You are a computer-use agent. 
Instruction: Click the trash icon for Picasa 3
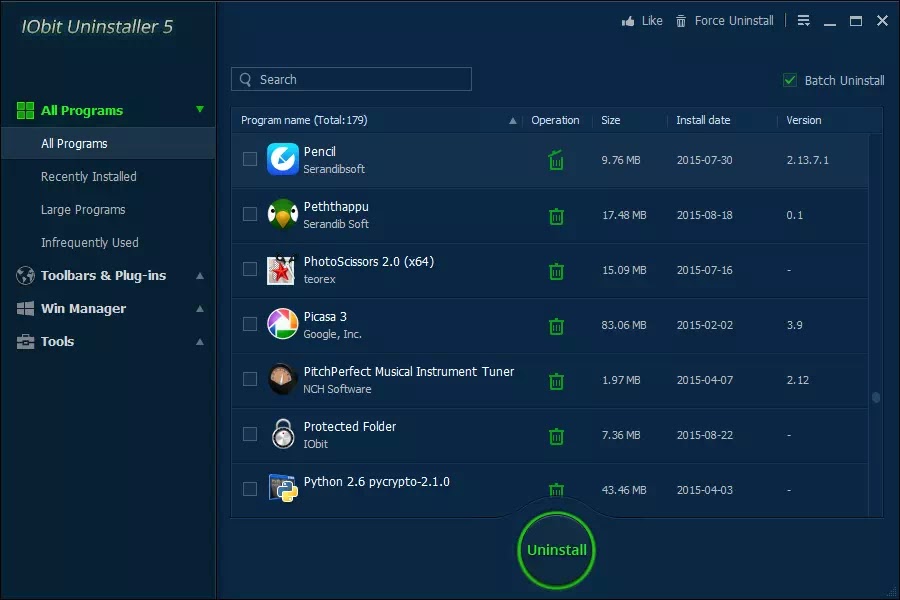click(x=556, y=326)
